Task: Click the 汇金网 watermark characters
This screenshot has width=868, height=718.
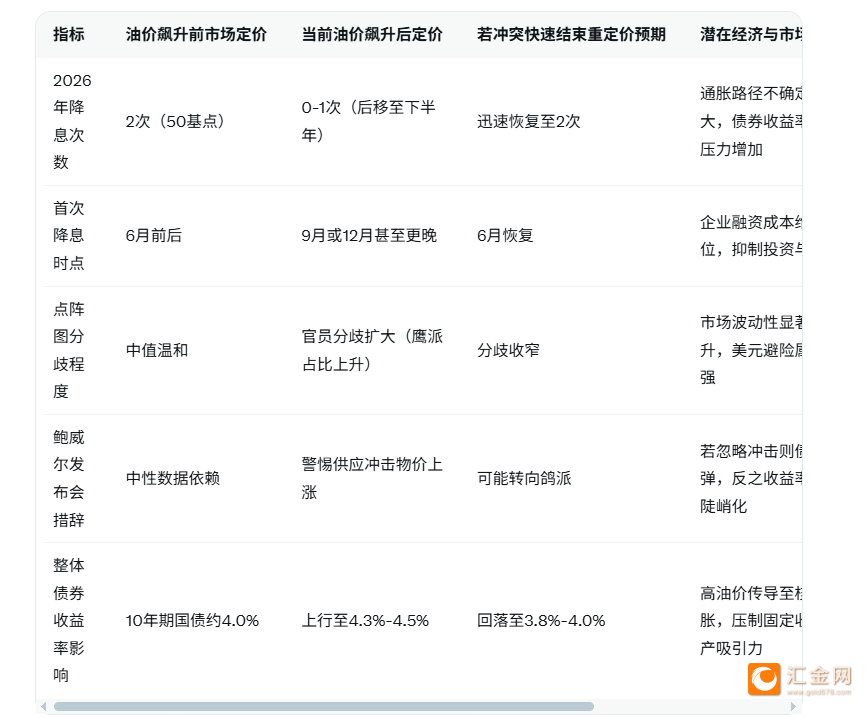Action: tap(818, 675)
